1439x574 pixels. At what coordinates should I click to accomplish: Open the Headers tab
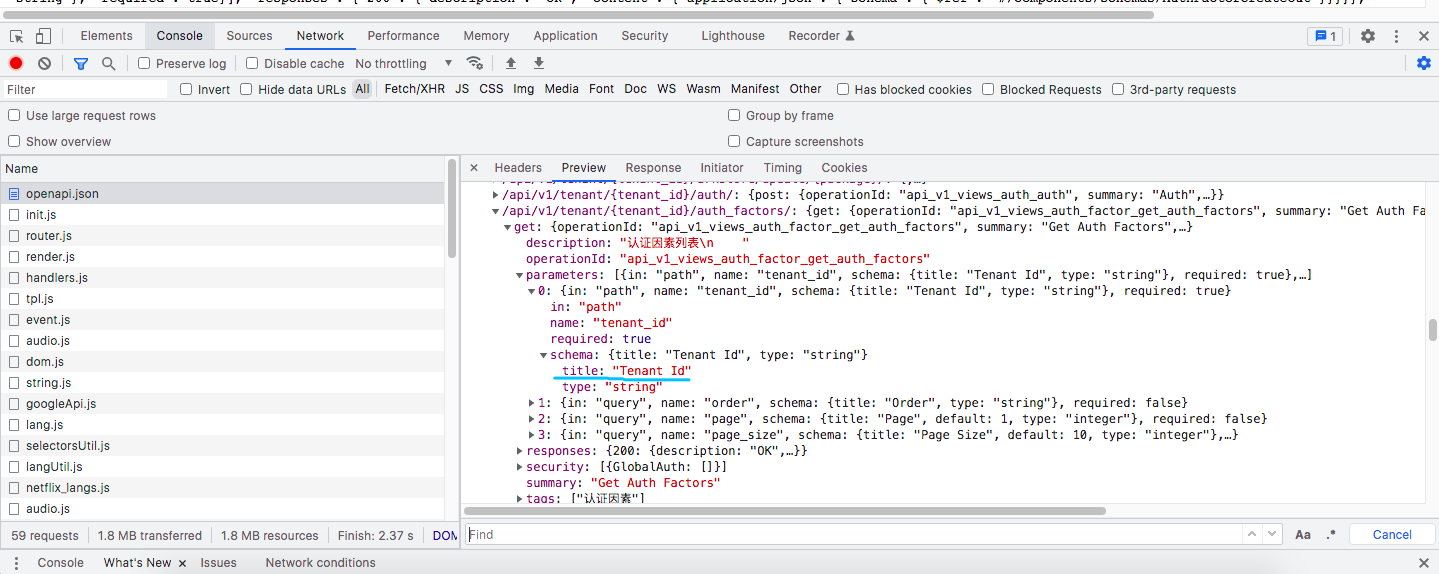[x=518, y=168]
